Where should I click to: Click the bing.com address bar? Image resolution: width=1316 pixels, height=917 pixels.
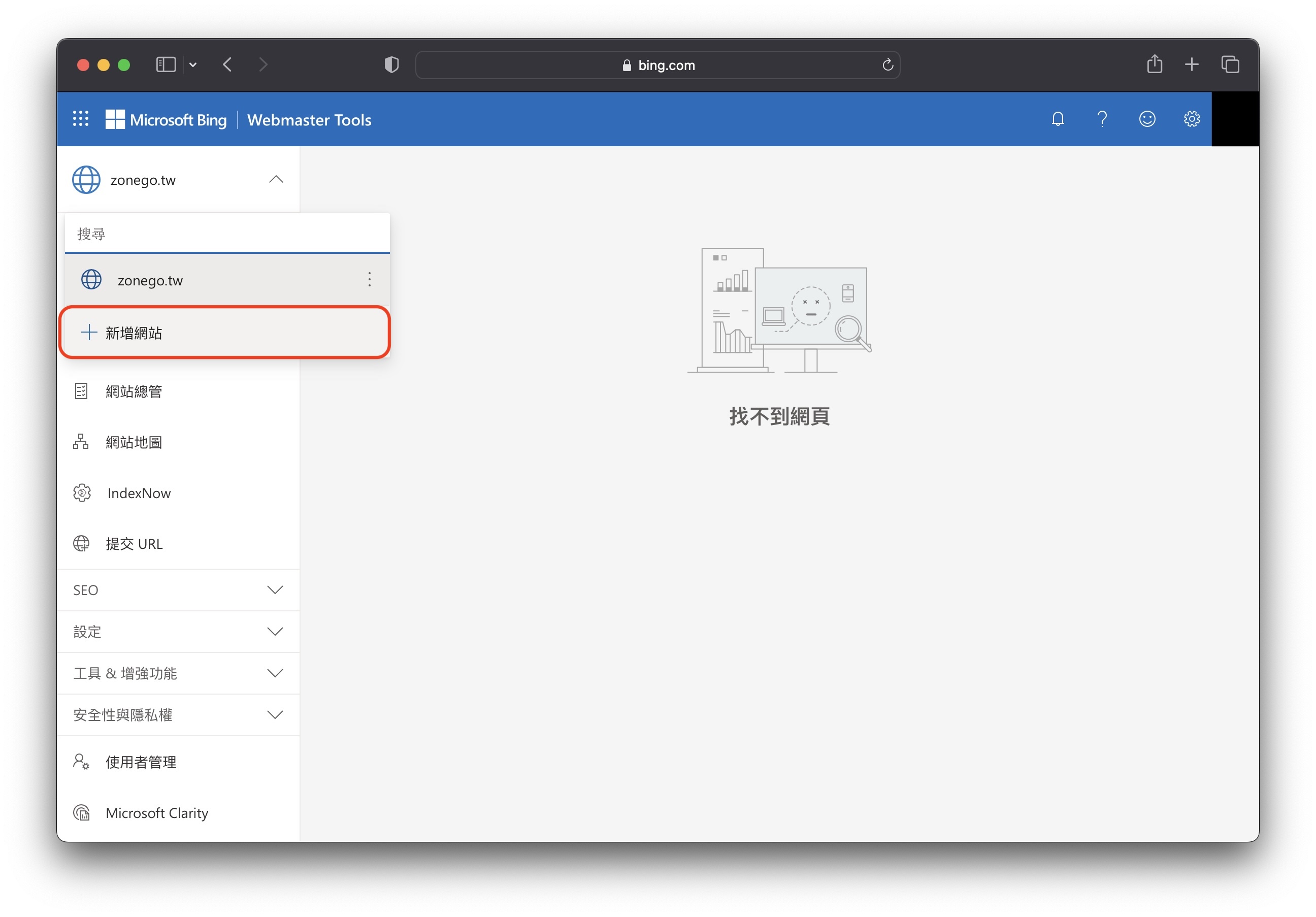coord(657,65)
